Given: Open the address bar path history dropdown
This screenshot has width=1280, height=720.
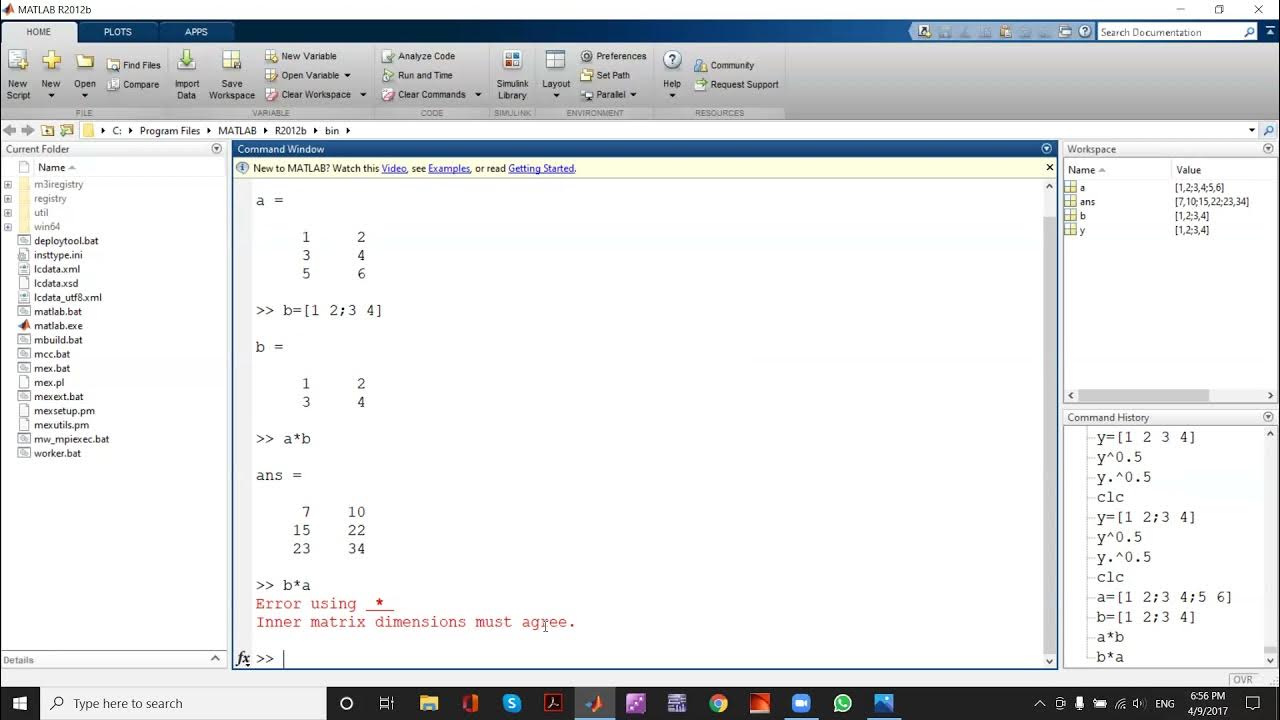Looking at the screenshot, I should pyautogui.click(x=1252, y=130).
